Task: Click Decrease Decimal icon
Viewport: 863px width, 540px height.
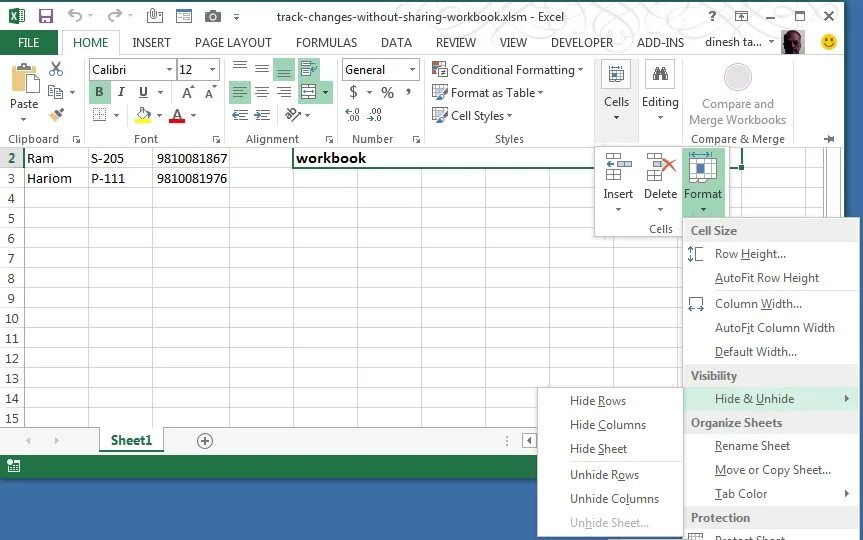Action: pos(375,114)
